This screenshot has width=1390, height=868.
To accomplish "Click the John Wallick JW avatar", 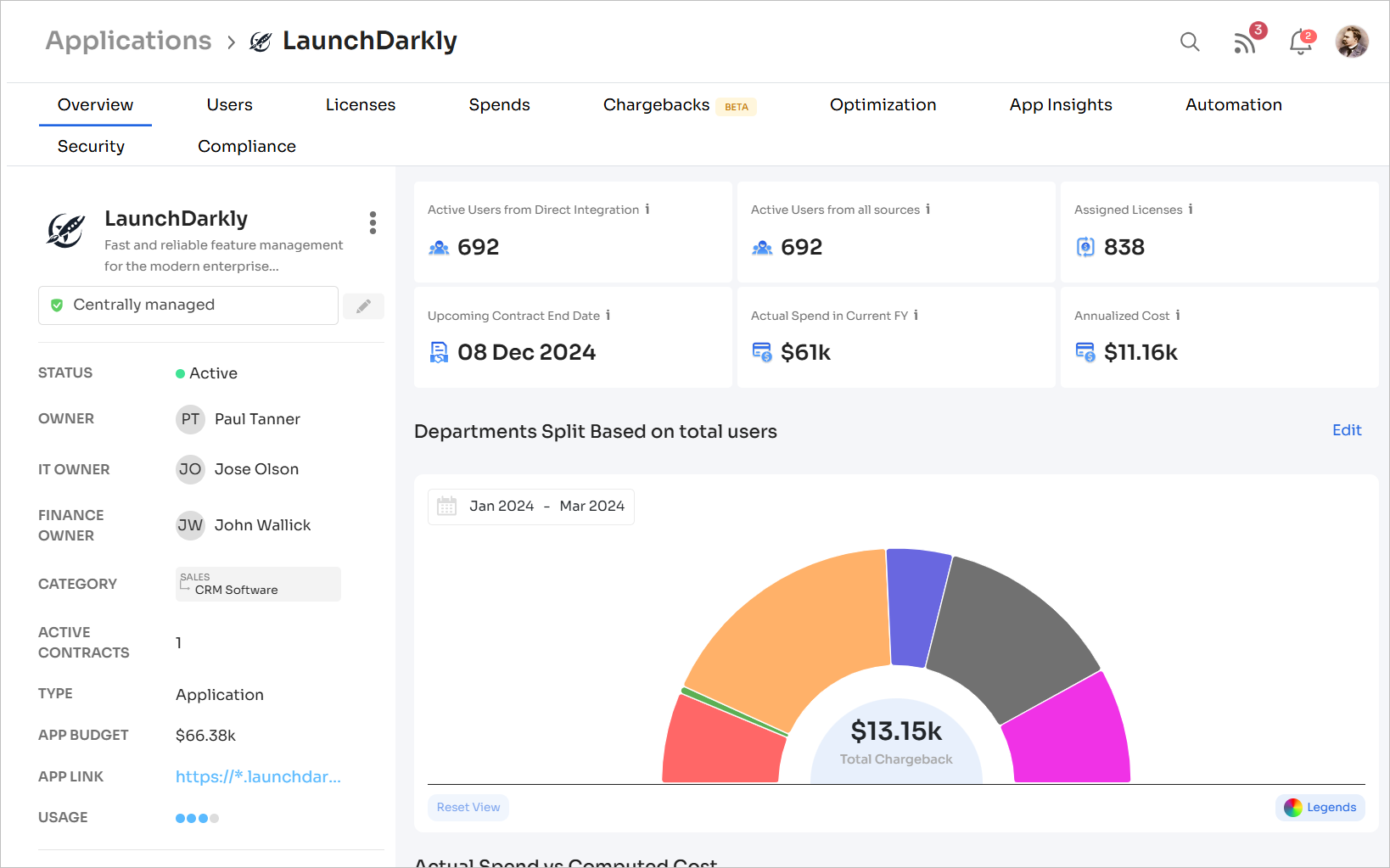I will click(x=190, y=525).
